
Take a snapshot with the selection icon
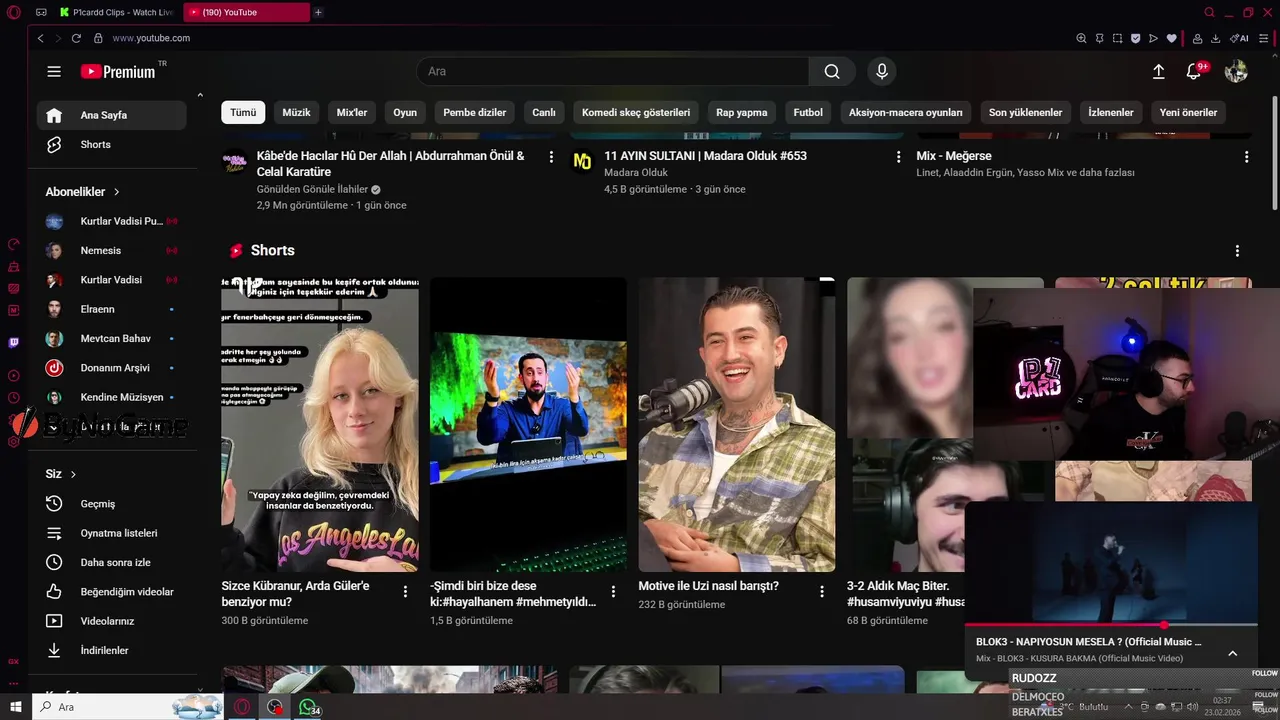pyautogui.click(x=1117, y=38)
